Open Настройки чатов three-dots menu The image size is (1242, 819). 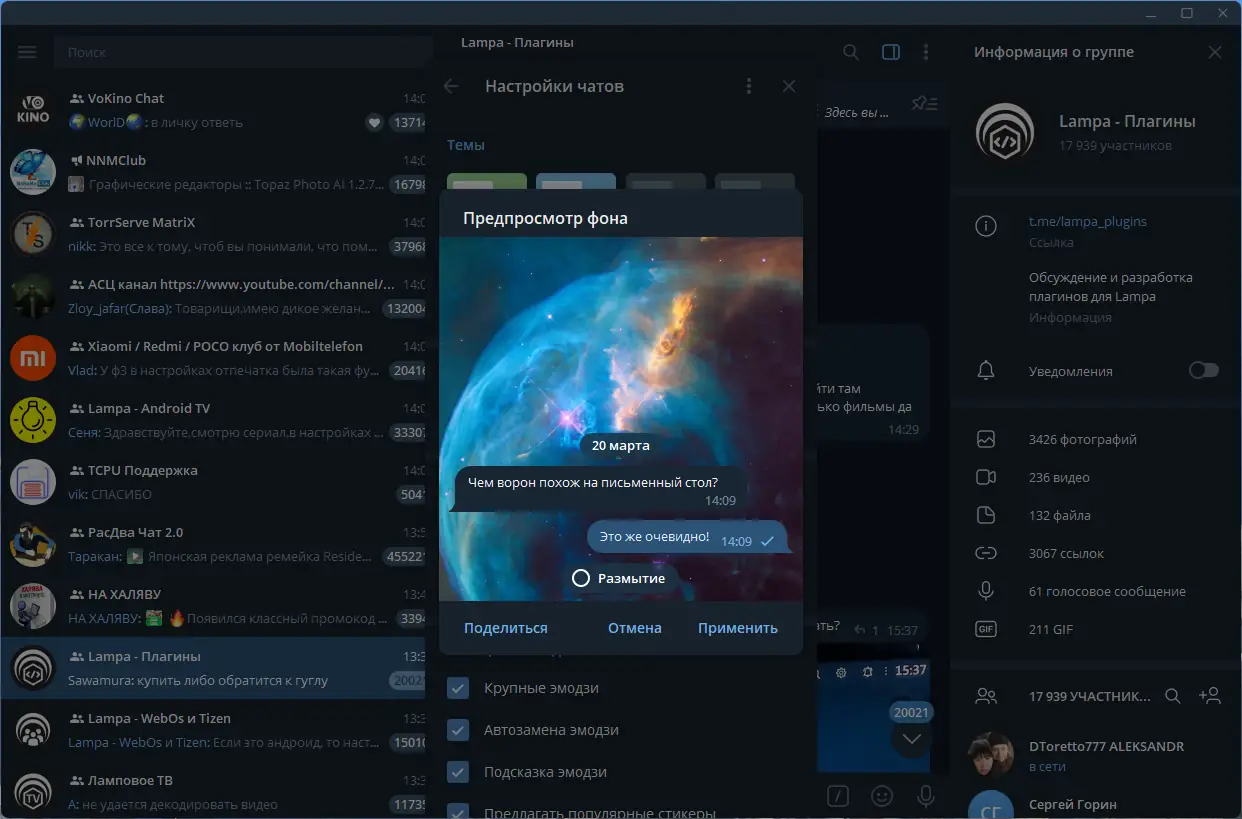coord(749,86)
